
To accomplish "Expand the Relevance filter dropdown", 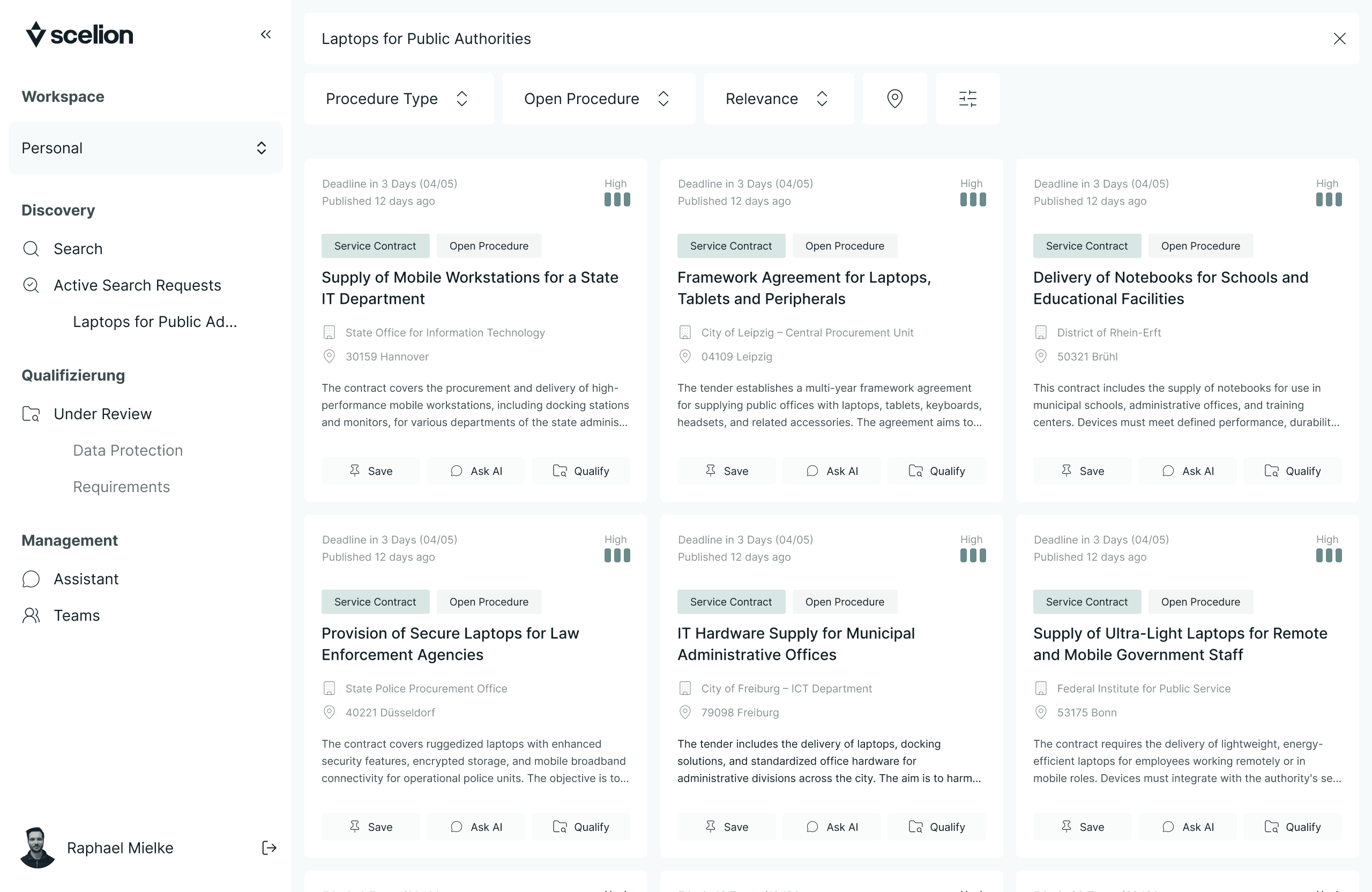I will pos(778,98).
